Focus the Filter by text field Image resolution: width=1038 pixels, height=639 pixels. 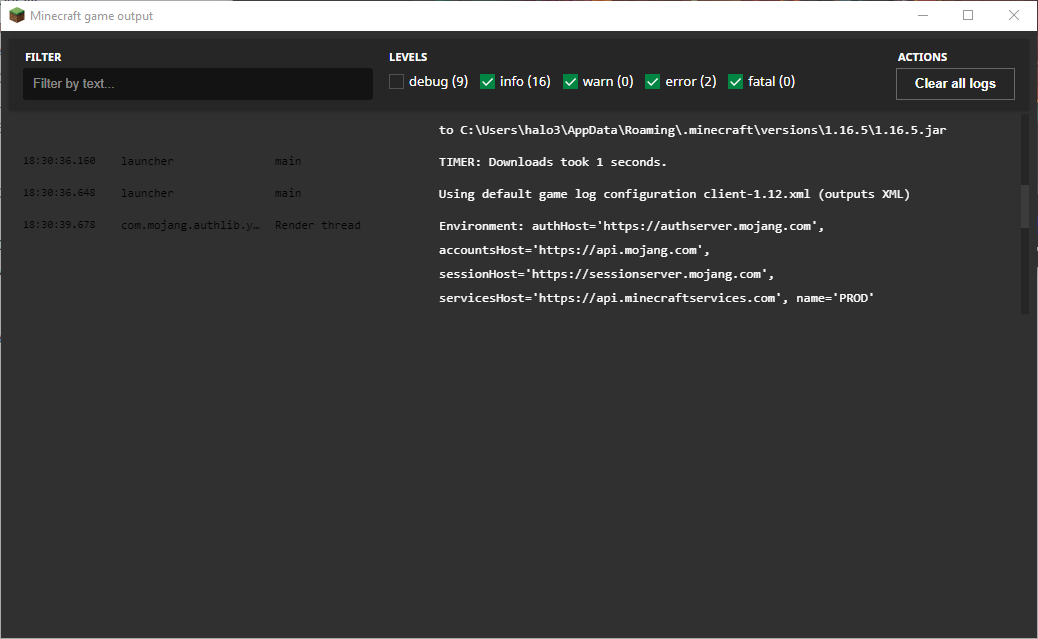pos(198,84)
